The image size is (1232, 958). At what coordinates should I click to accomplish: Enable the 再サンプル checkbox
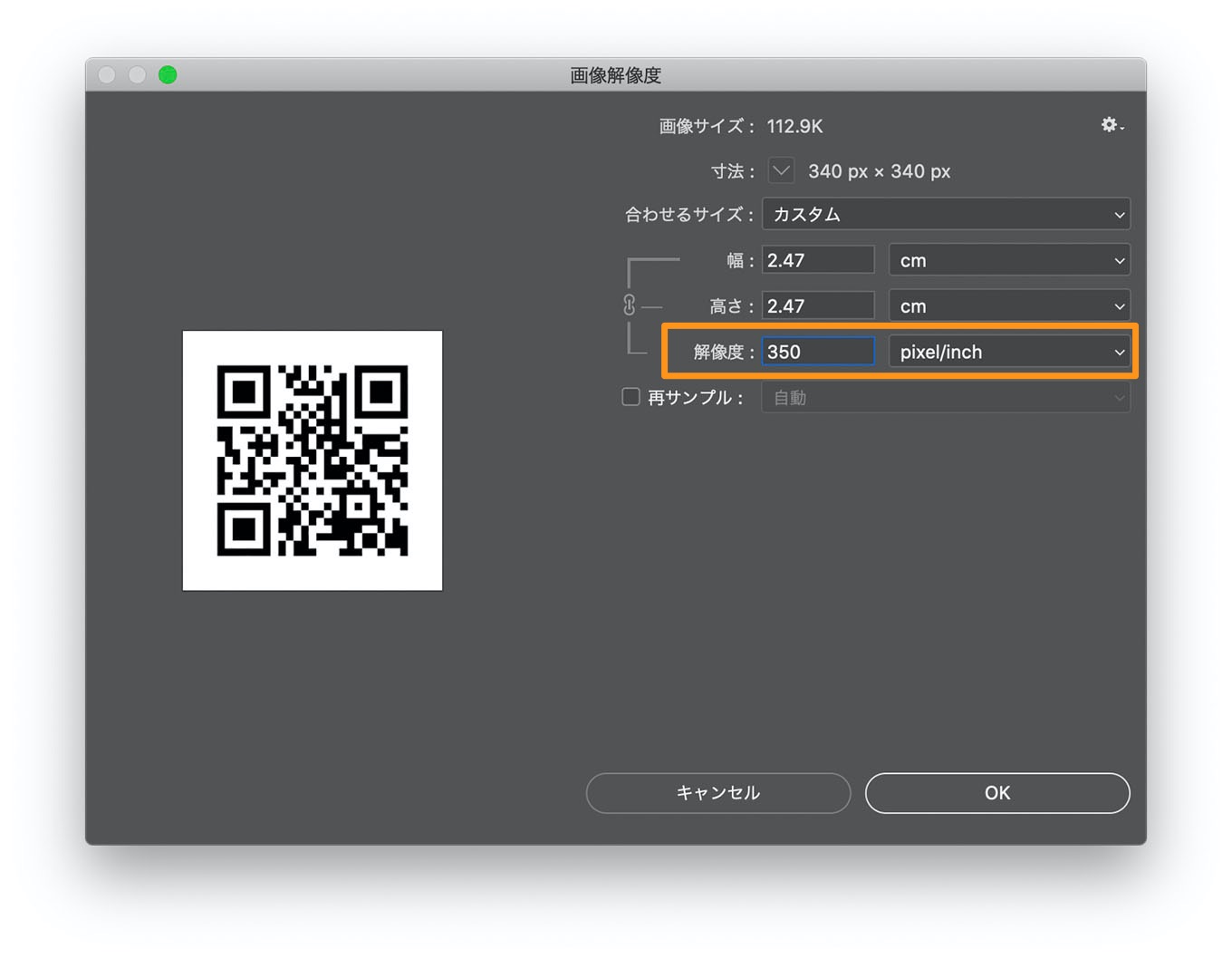point(630,397)
